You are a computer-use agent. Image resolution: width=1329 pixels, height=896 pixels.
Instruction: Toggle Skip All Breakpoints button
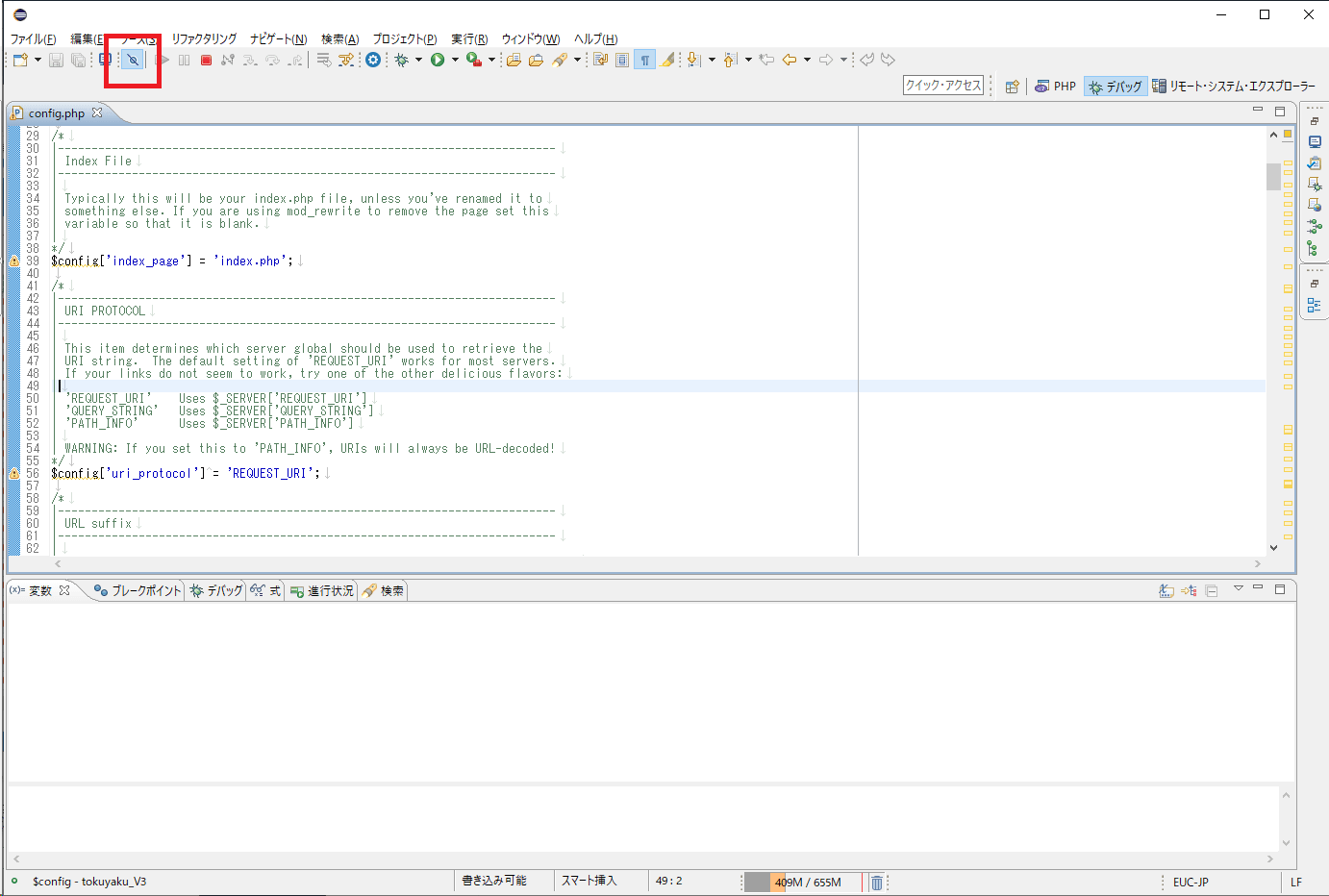coord(133,60)
